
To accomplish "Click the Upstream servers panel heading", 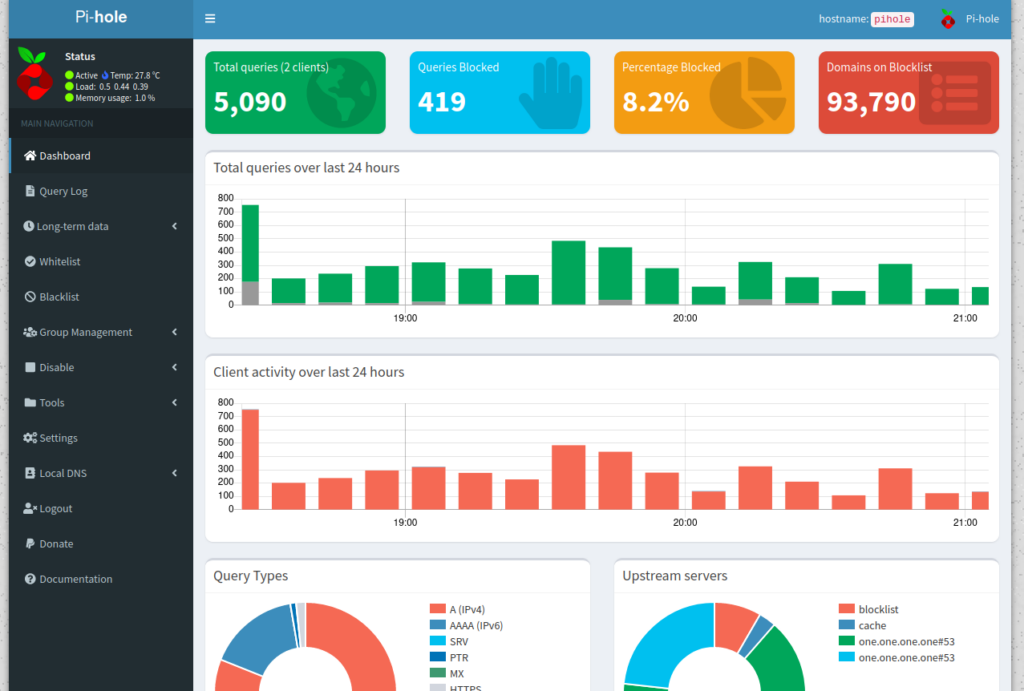I will (675, 576).
